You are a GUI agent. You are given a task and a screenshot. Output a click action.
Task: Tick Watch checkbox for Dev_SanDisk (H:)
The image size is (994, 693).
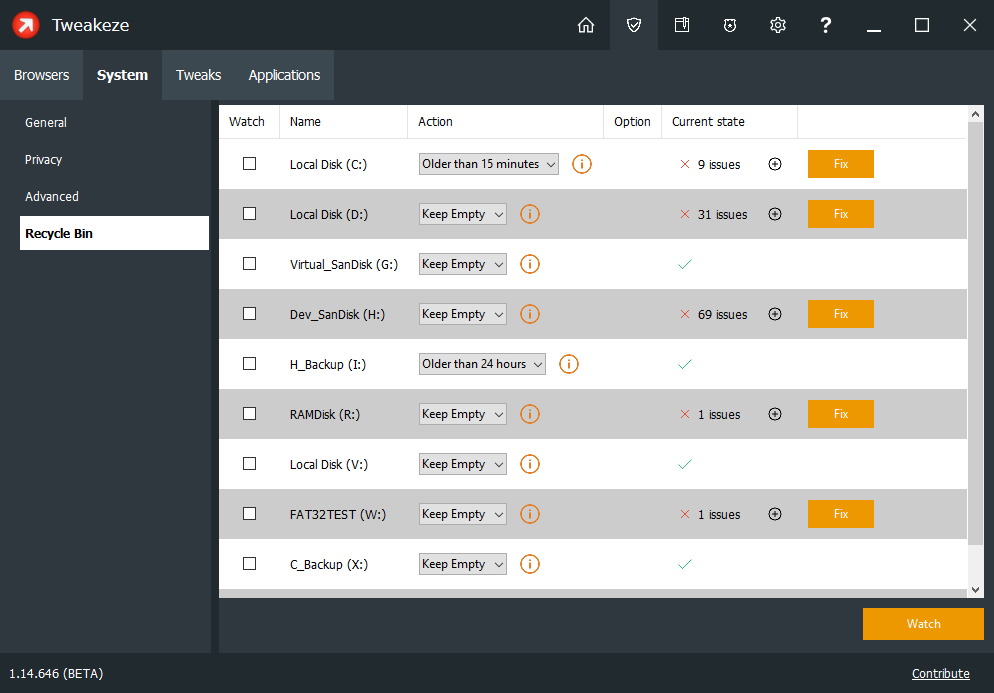pyautogui.click(x=250, y=313)
